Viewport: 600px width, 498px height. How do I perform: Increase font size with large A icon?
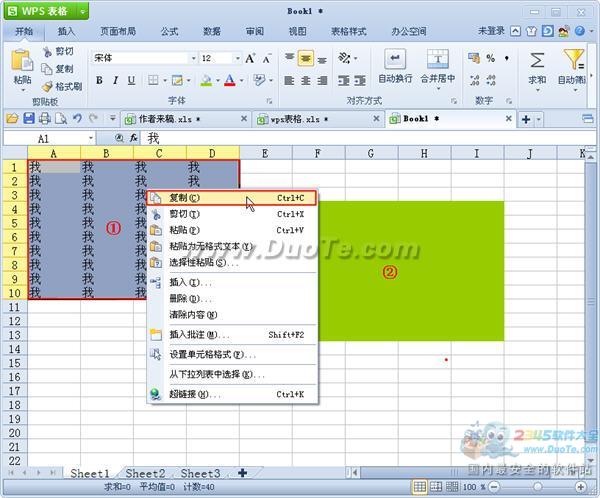pyautogui.click(x=250, y=59)
